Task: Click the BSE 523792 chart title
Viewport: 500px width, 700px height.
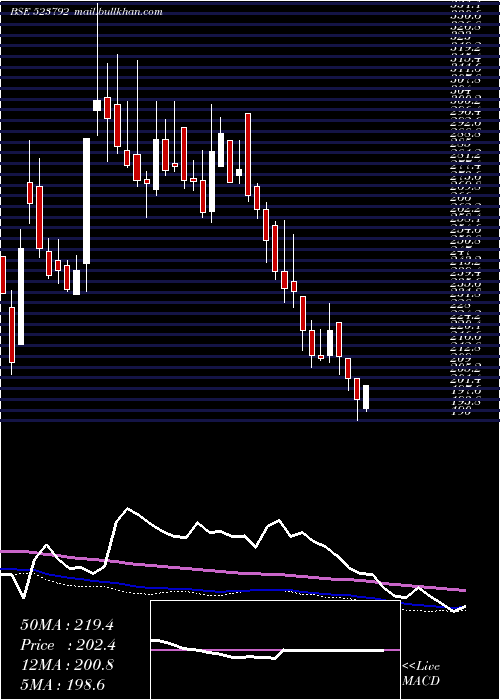Action: point(40,12)
